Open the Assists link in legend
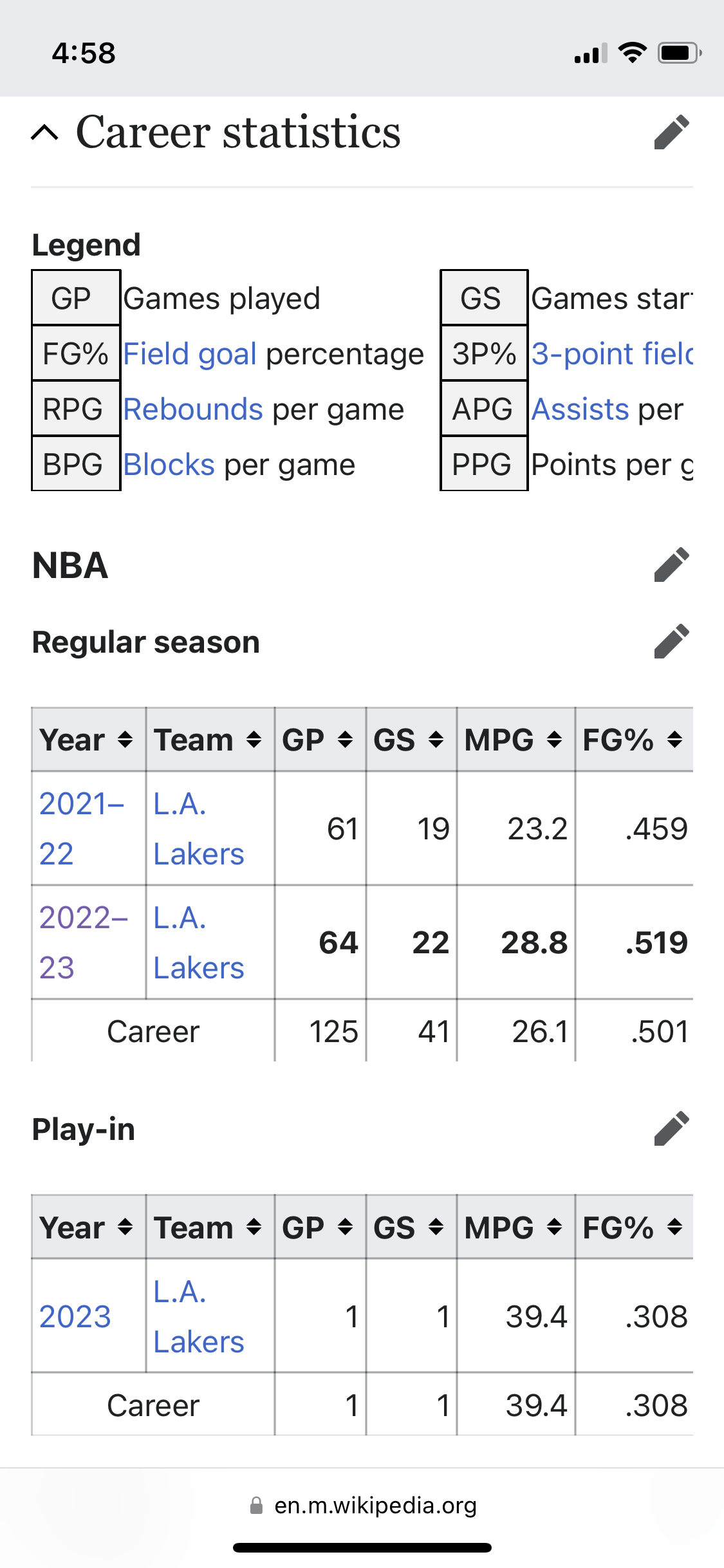Screen dimensions: 724x1568 click(x=580, y=409)
